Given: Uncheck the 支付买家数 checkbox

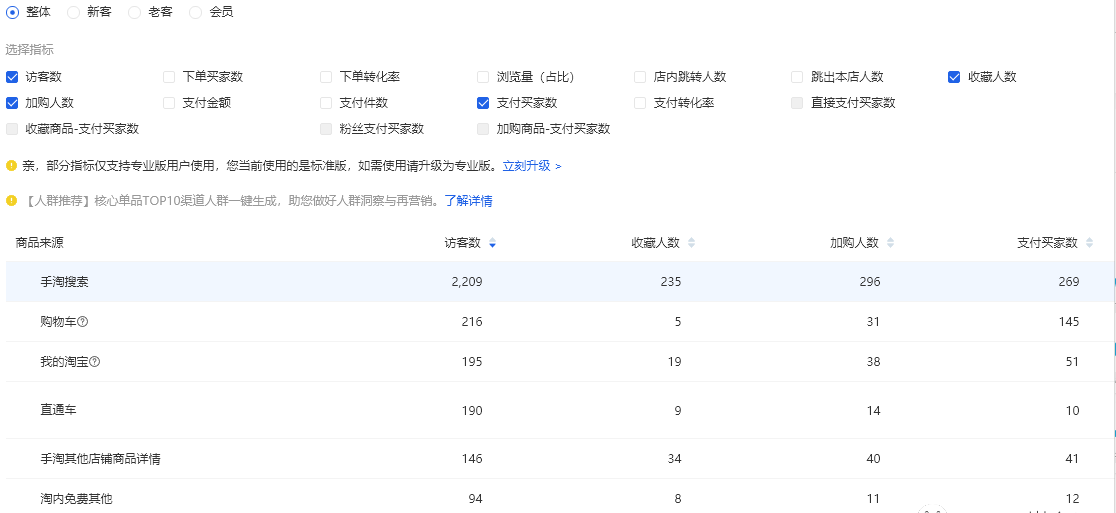Looking at the screenshot, I should 483,102.
